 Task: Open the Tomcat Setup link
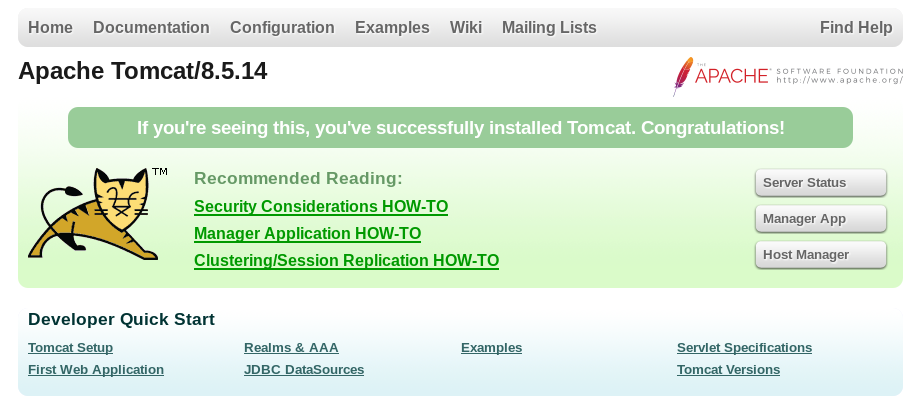(70, 348)
